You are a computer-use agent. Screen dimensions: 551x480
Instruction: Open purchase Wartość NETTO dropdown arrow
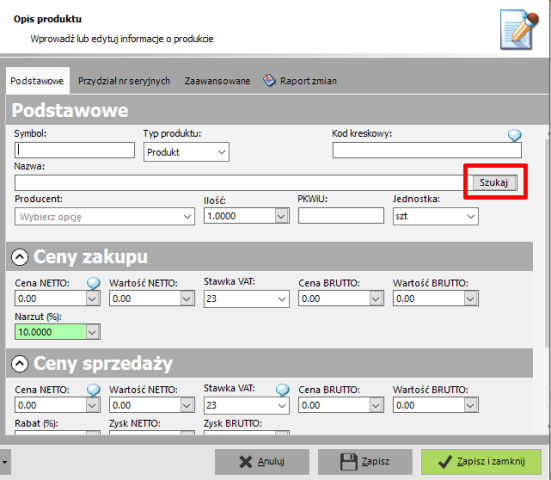[x=187, y=299]
